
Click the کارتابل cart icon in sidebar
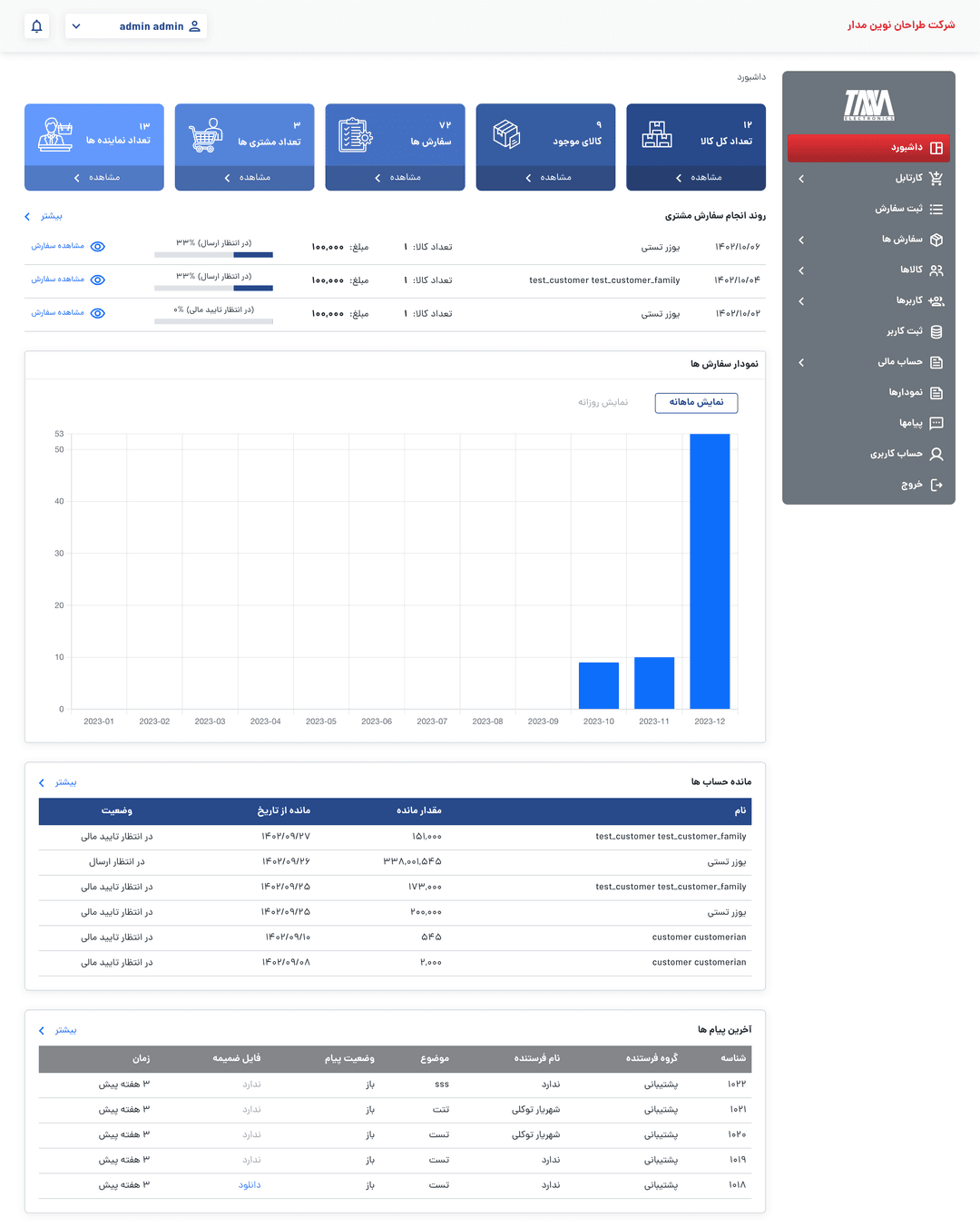936,179
